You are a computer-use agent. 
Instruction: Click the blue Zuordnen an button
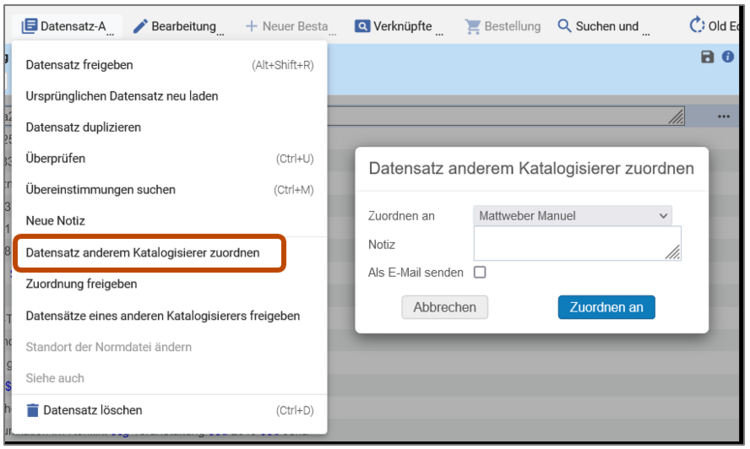pos(607,307)
